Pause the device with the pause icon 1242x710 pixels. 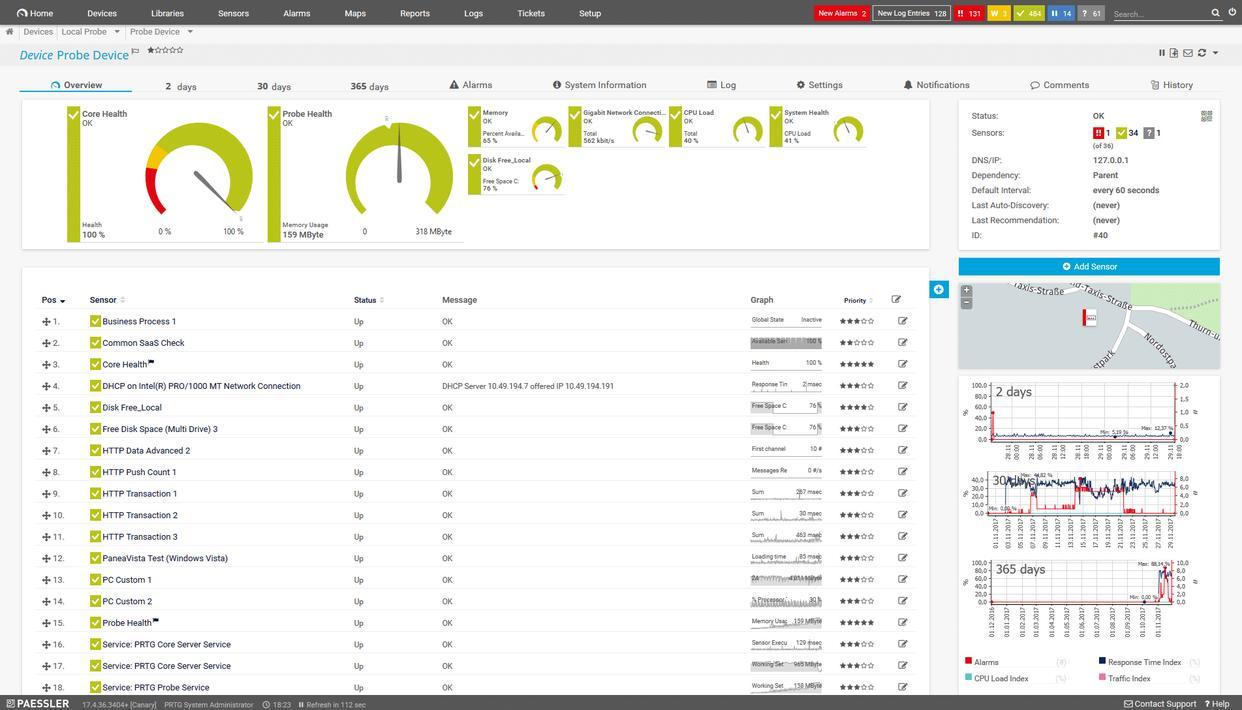pyautogui.click(x=1162, y=53)
